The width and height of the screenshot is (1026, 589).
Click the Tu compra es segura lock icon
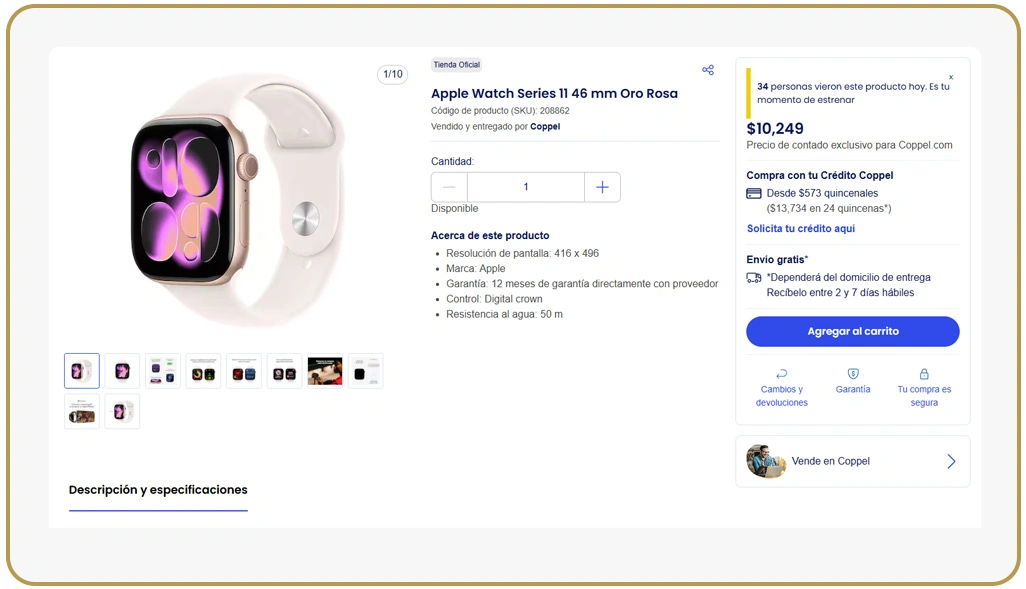click(x=924, y=373)
